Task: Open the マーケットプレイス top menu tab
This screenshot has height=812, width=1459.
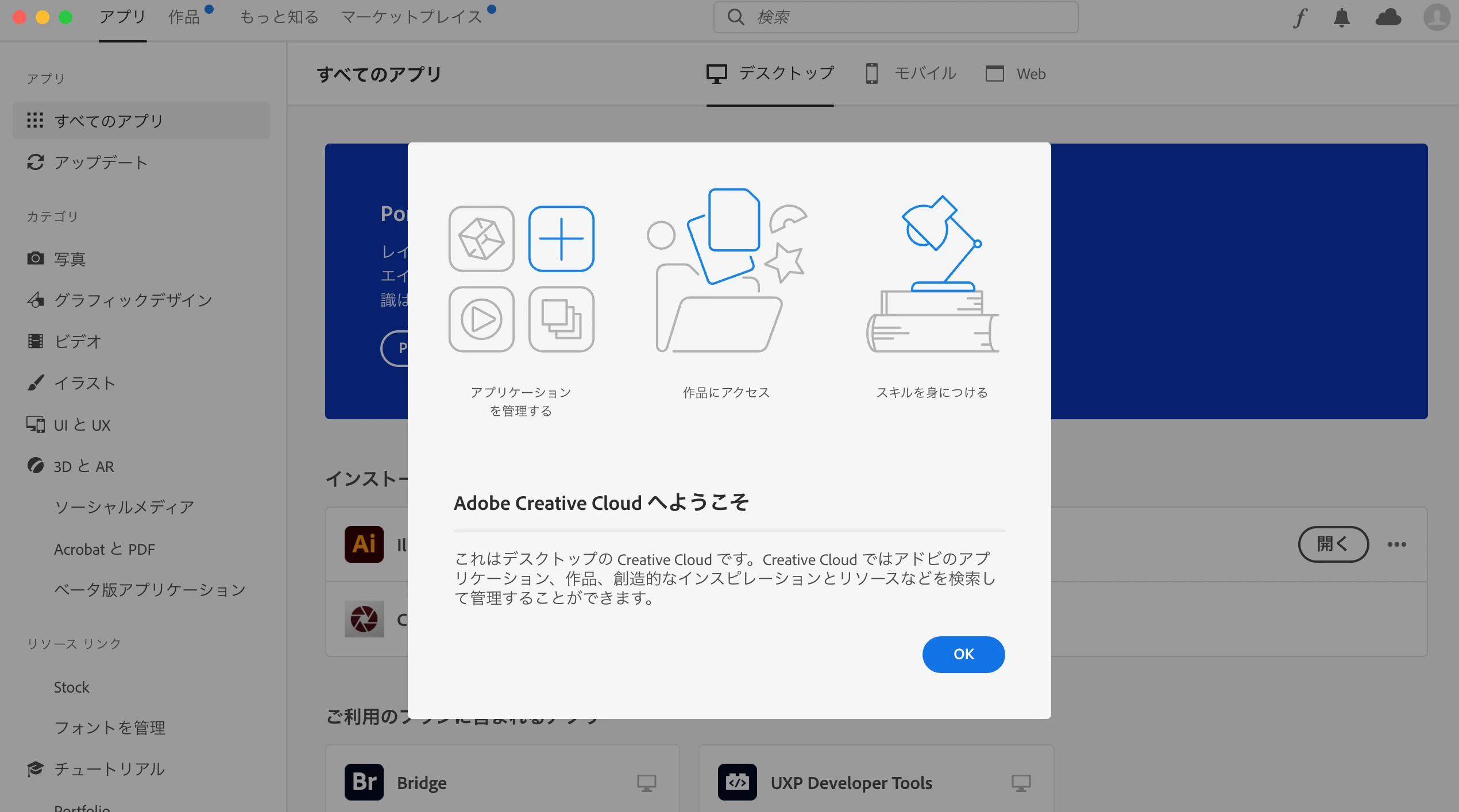Action: coord(411,17)
